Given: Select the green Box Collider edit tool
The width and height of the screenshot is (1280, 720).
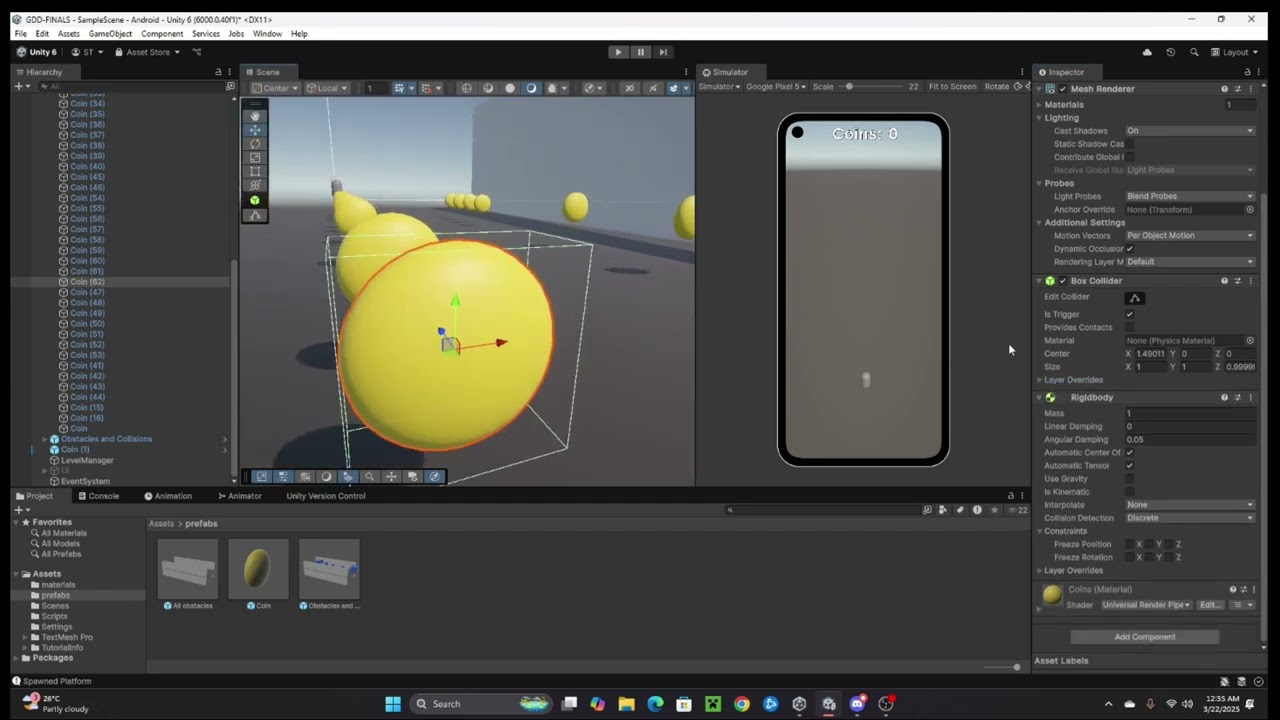Looking at the screenshot, I should point(255,201).
